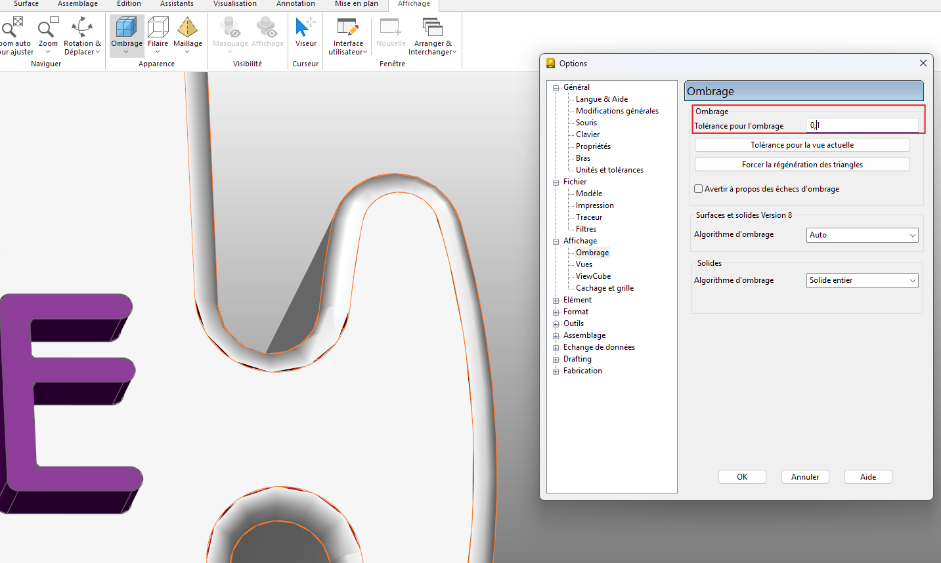The width and height of the screenshot is (941, 563).
Task: Expand the Fabrication tree node
Action: [x=556, y=371]
